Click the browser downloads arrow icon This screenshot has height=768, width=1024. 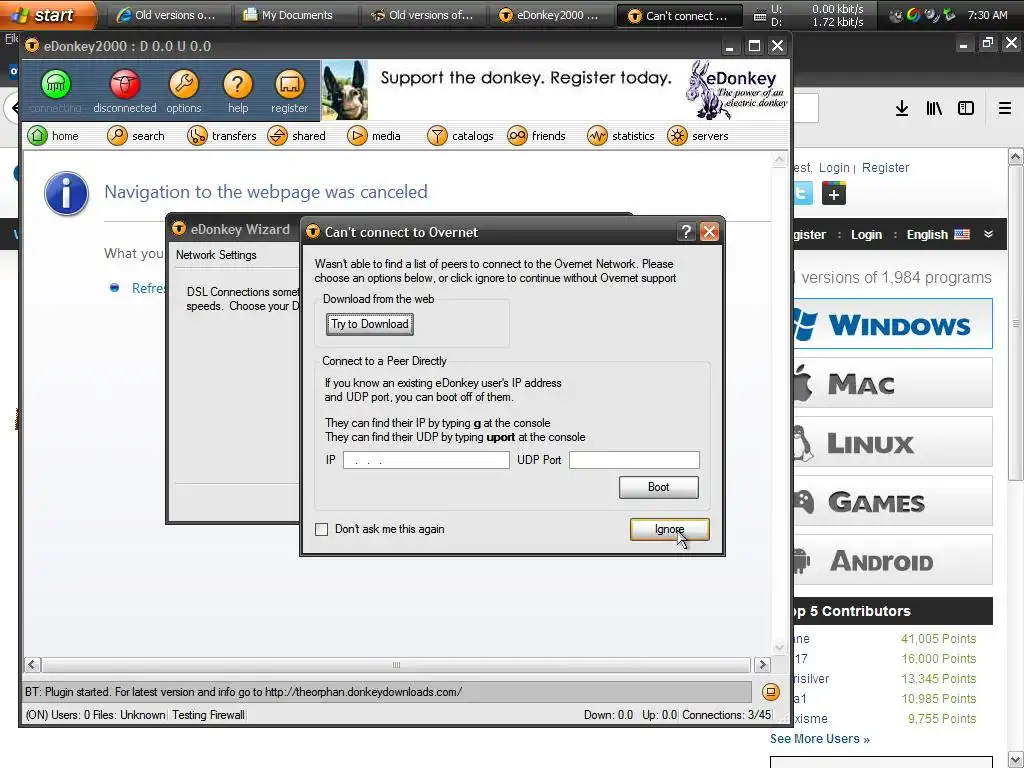[x=902, y=108]
